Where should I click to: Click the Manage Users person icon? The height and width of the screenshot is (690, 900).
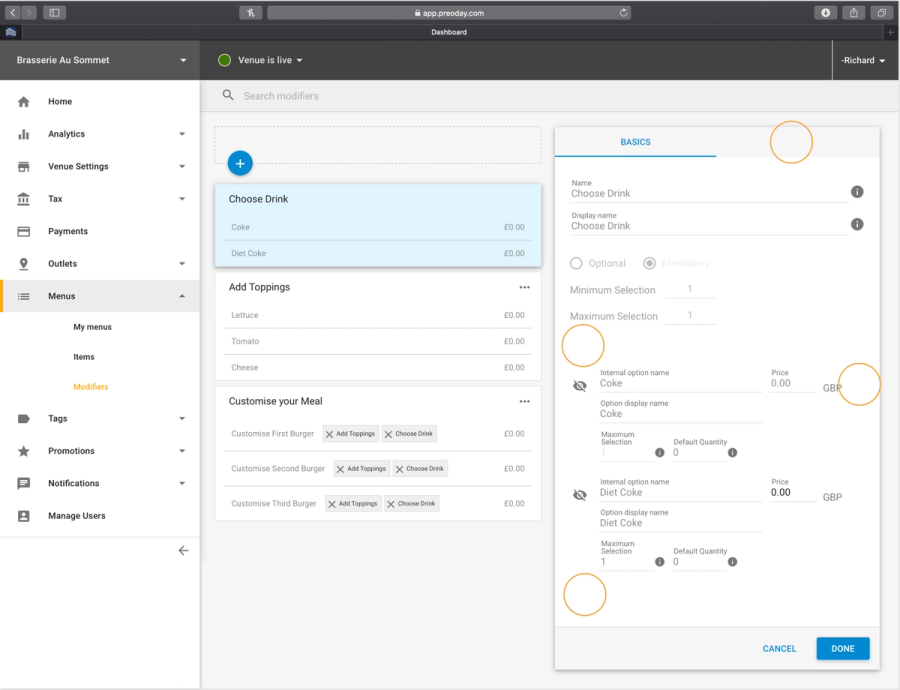tap(24, 516)
